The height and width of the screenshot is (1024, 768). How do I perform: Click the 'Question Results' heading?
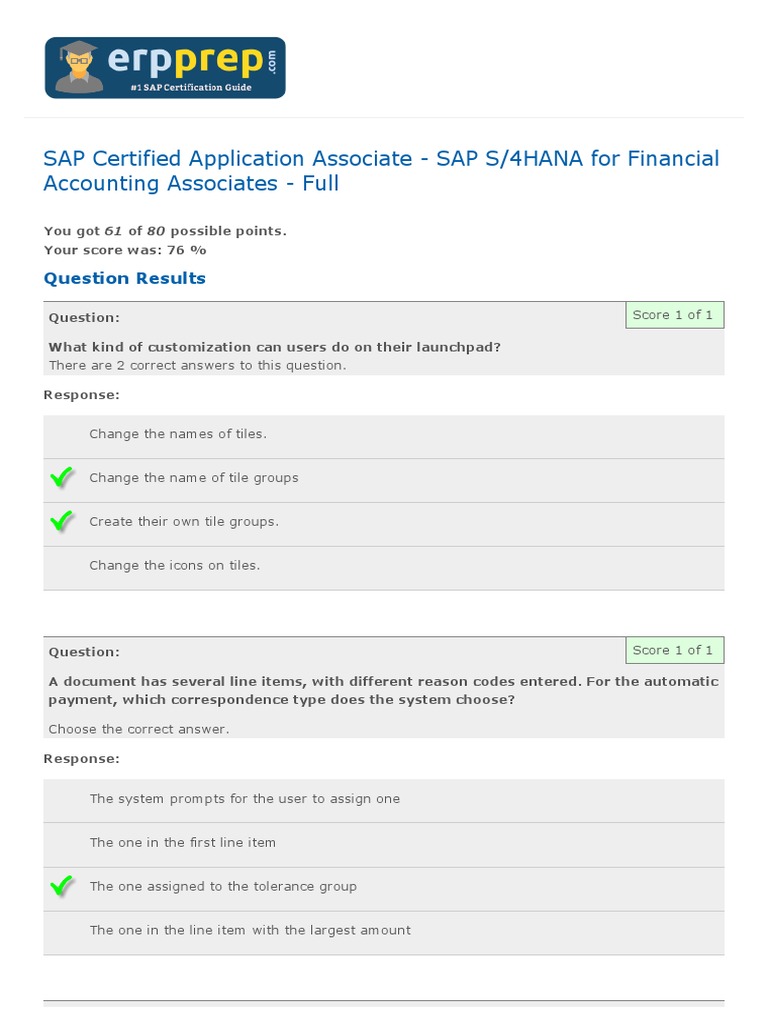tap(125, 278)
